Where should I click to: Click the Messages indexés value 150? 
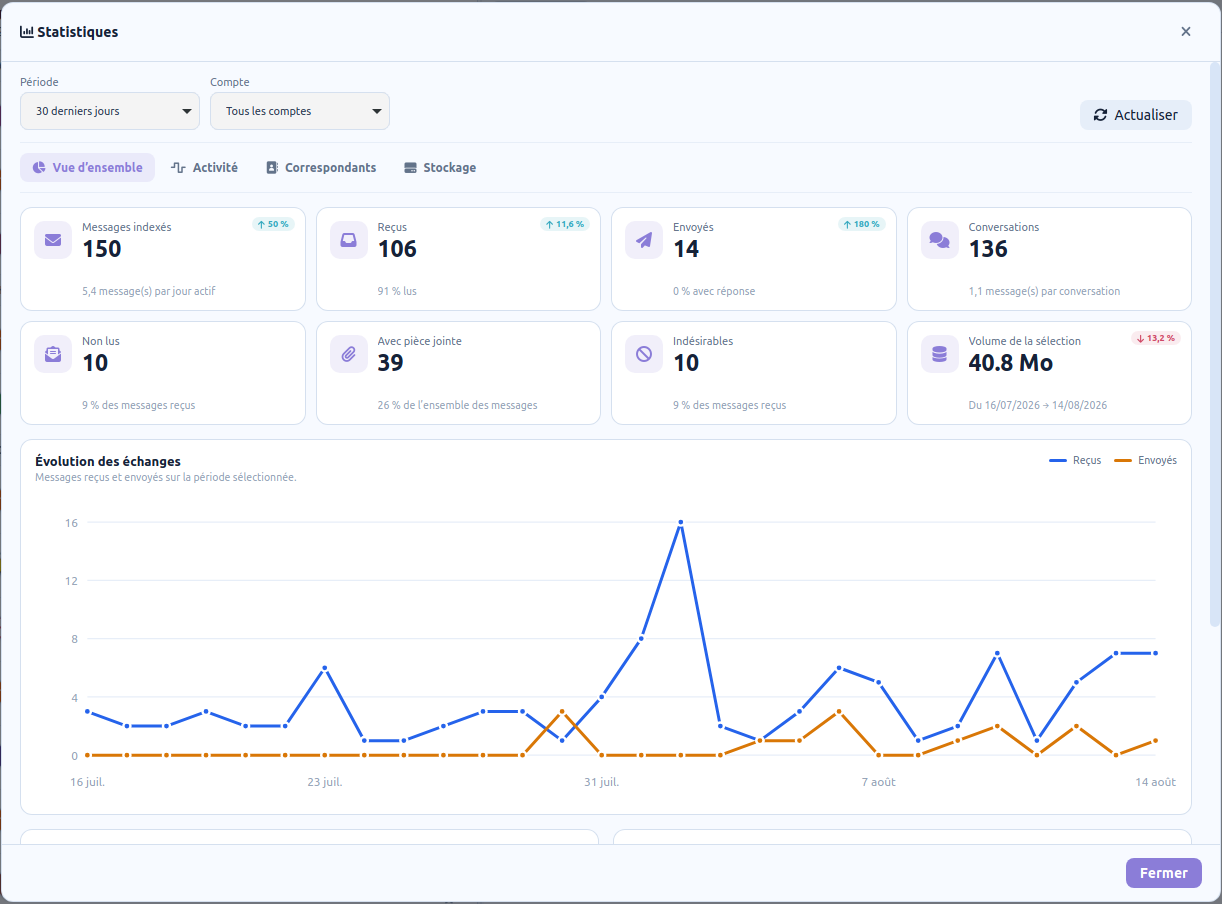coord(102,249)
